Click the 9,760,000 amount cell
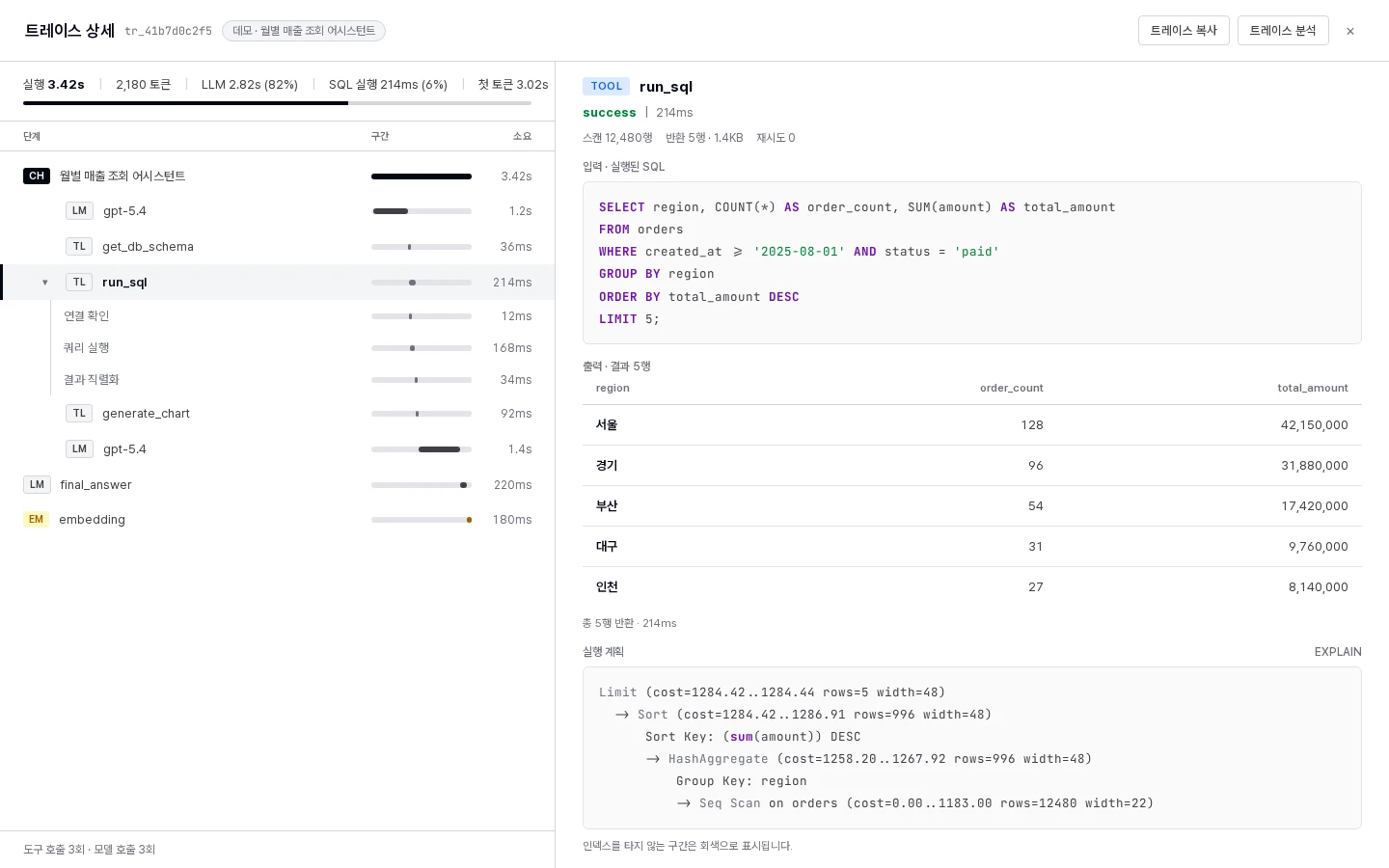This screenshot has width=1389, height=868. pyautogui.click(x=1318, y=547)
